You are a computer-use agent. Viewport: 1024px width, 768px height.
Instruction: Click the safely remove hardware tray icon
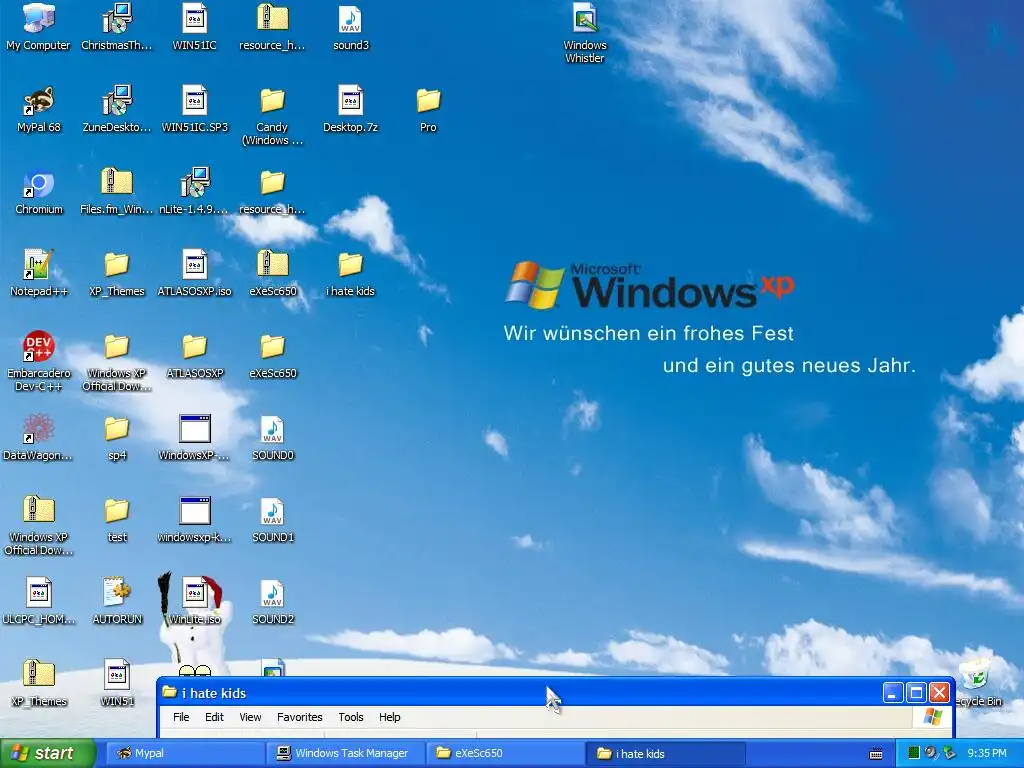pyautogui.click(x=949, y=753)
